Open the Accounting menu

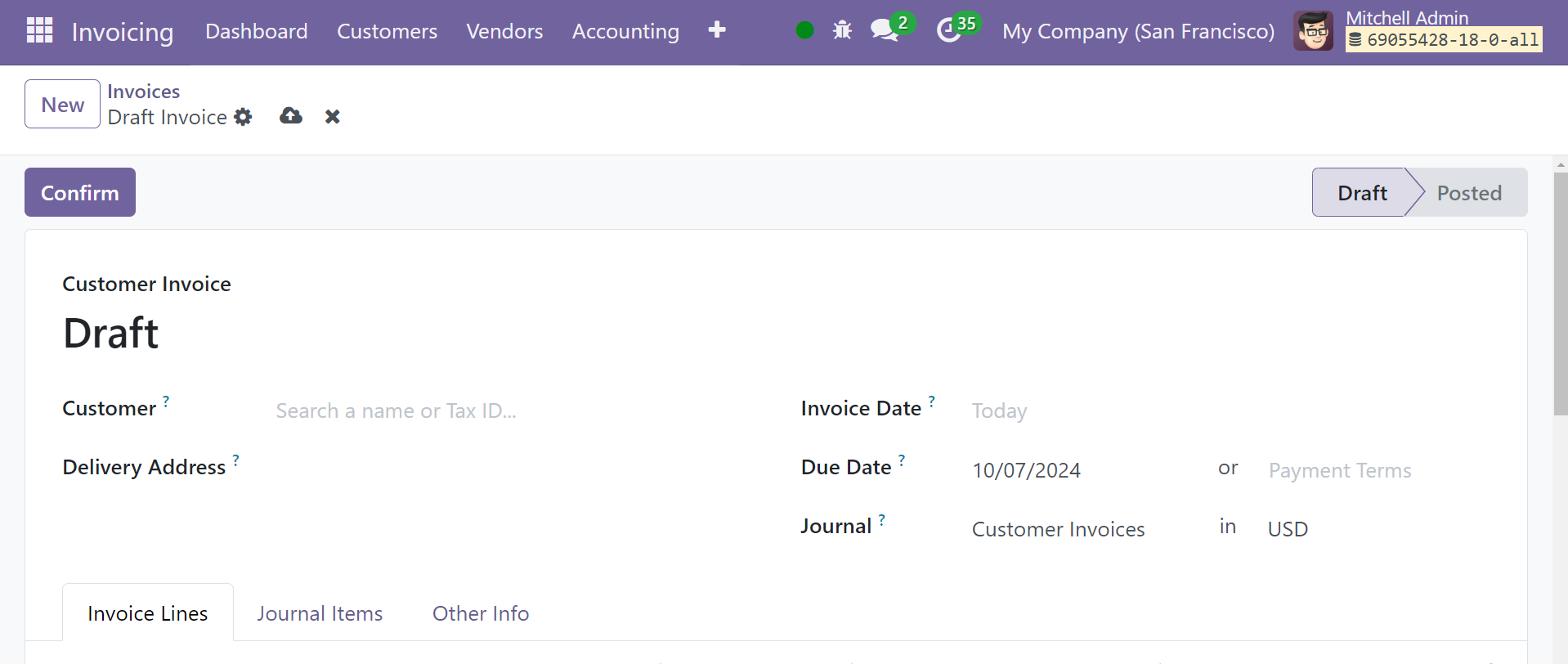coord(625,31)
